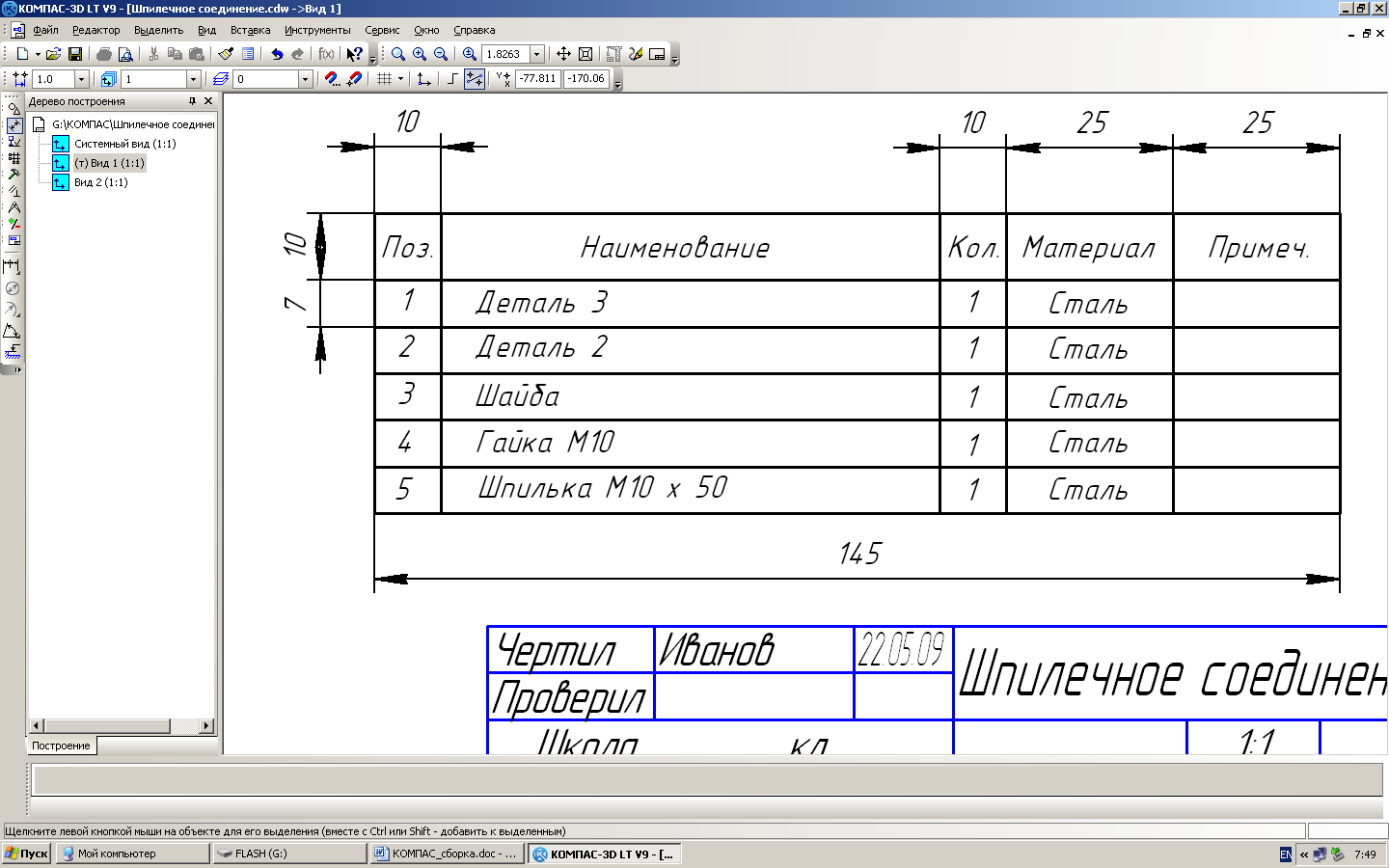Open the current step 1.0 dropdown

(x=81, y=79)
